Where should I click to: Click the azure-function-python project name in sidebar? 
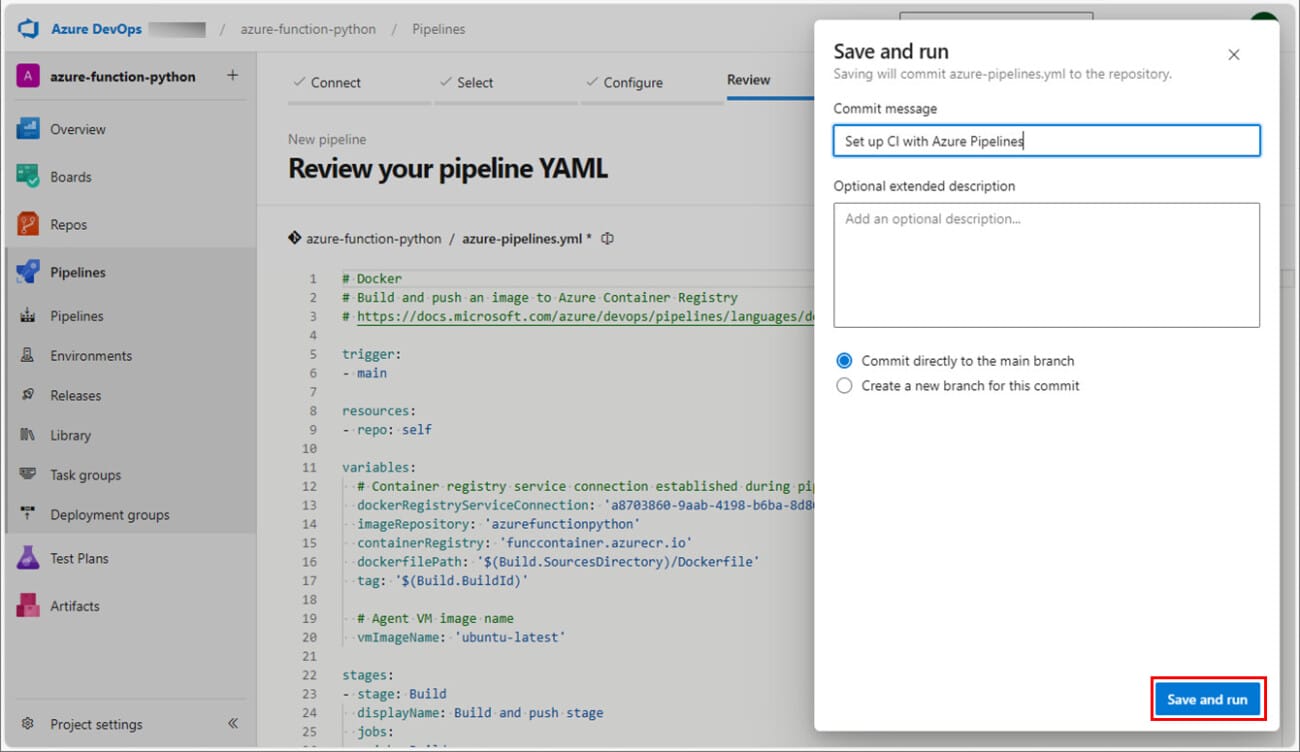pos(123,77)
